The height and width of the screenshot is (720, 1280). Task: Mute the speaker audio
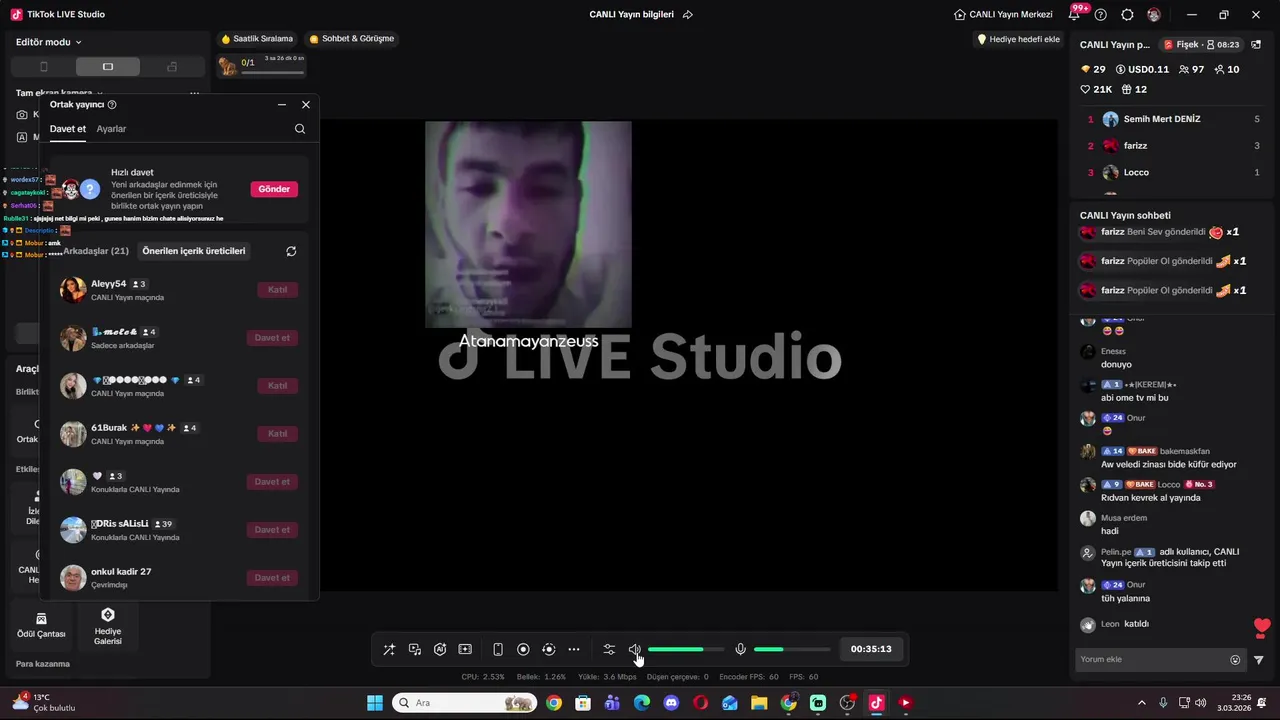point(634,649)
